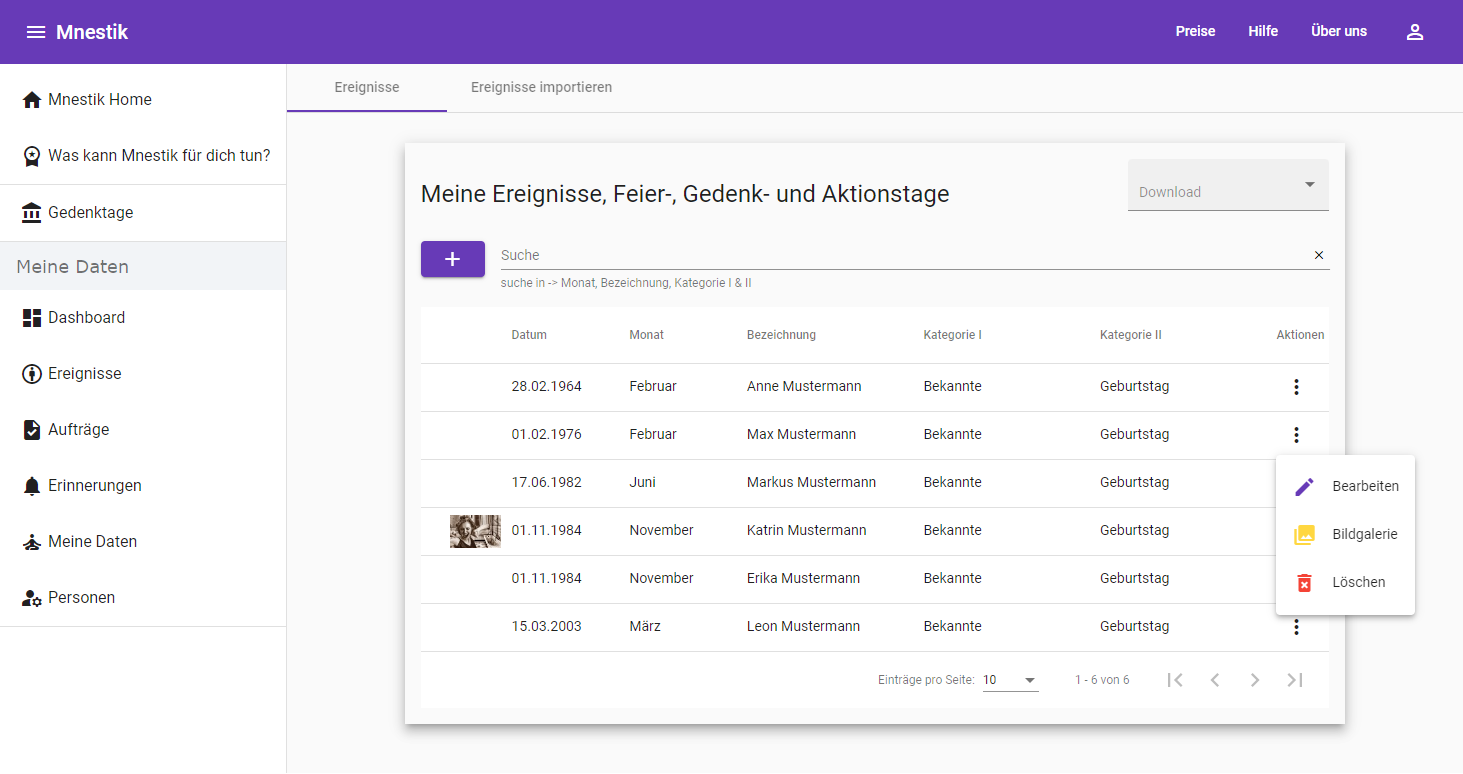Select Bearbeiten from the context menu
This screenshot has height=774, width=1463.
[1345, 487]
